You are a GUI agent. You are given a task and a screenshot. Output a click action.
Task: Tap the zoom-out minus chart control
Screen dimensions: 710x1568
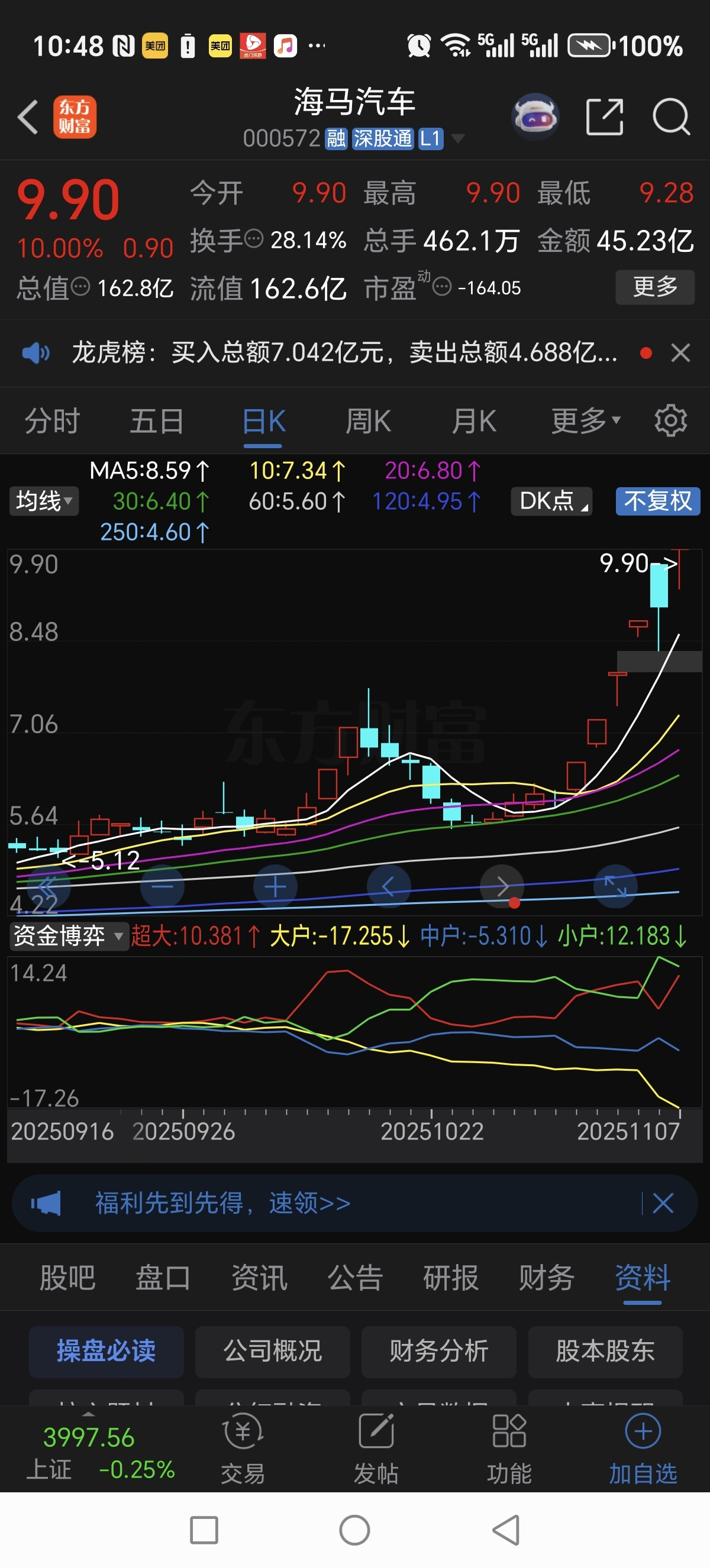(163, 887)
